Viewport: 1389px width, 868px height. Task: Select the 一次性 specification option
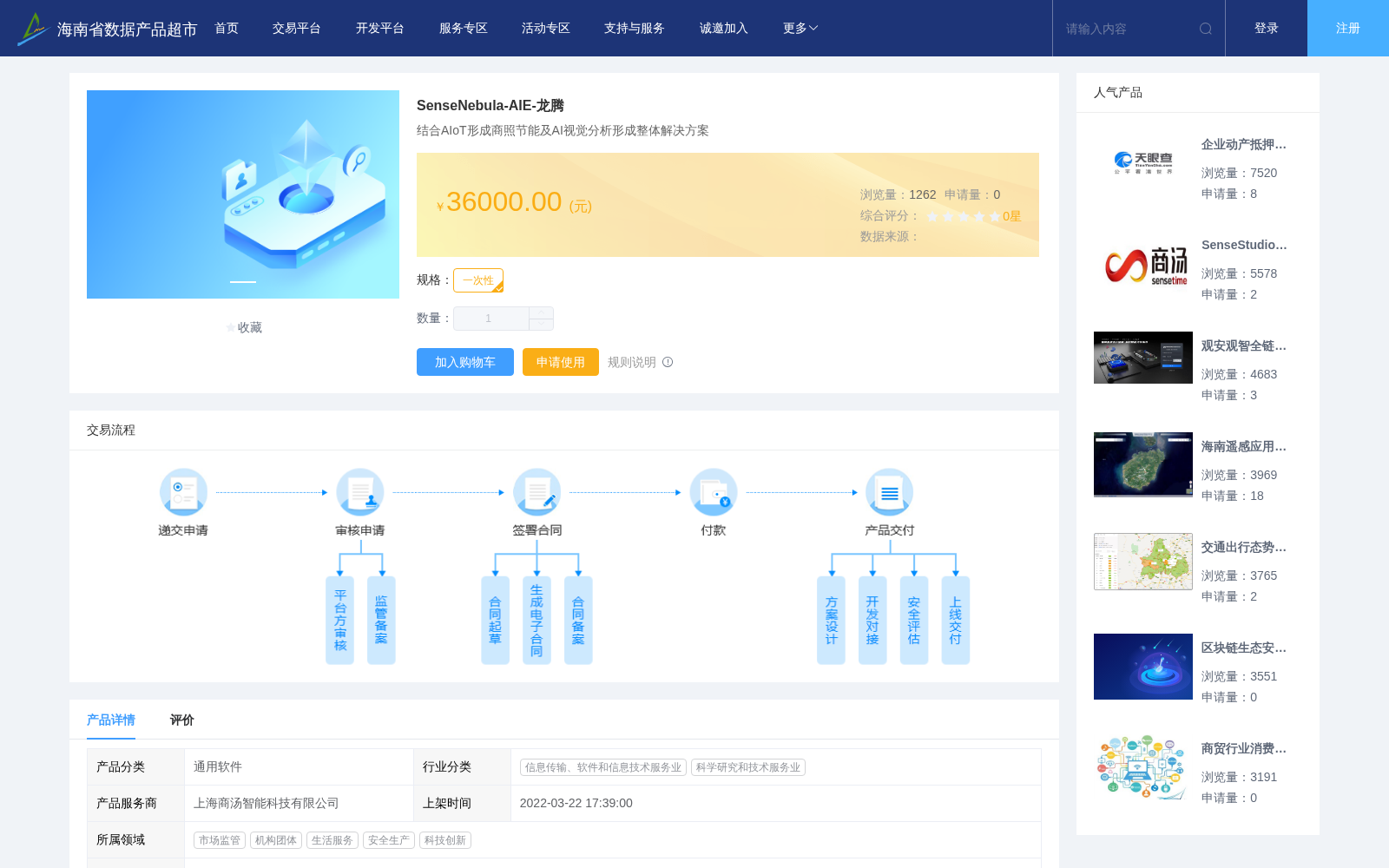tap(478, 280)
